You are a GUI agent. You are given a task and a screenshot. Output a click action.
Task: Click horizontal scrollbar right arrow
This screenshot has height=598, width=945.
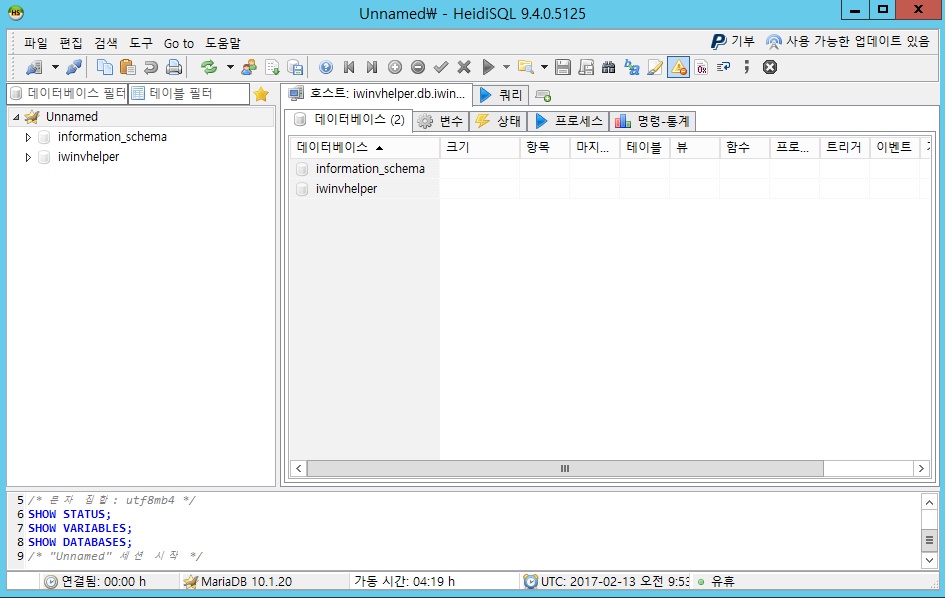(x=921, y=468)
